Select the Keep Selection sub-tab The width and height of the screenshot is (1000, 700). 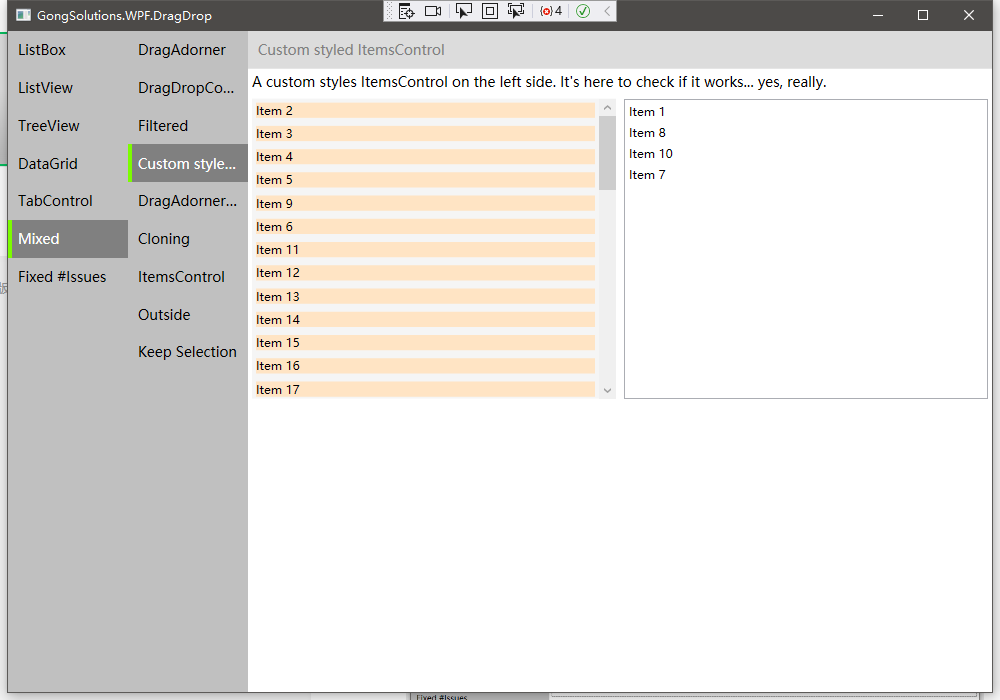pyautogui.click(x=187, y=352)
